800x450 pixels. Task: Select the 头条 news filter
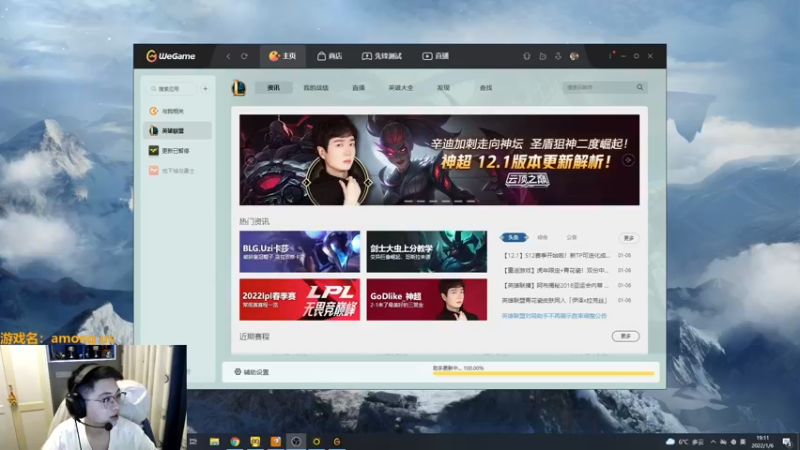513,237
